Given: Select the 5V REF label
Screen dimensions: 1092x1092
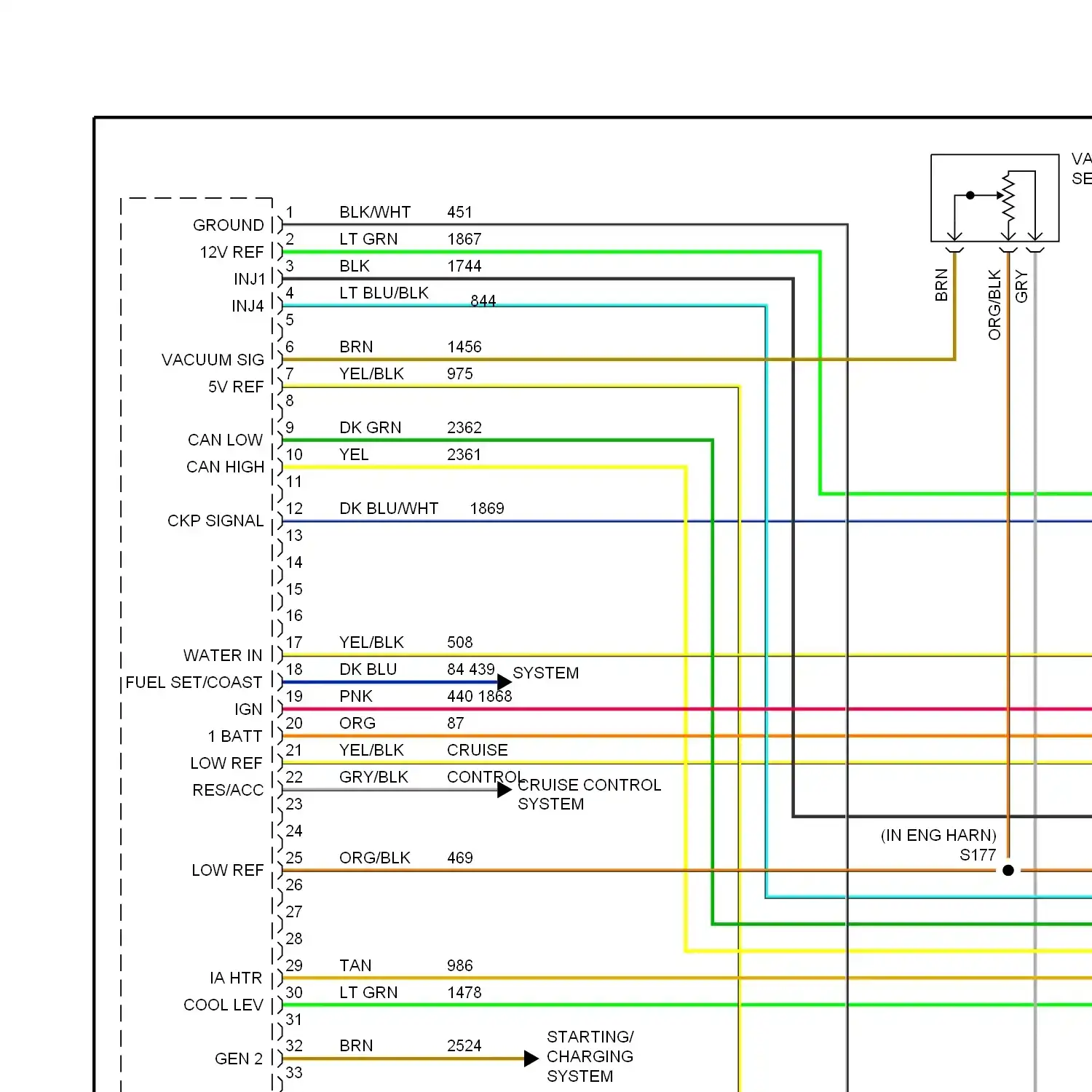Looking at the screenshot, I should 236,387.
